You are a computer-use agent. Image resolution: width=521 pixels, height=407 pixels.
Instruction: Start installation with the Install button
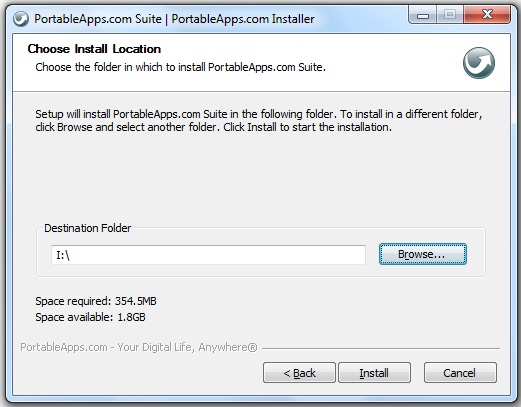pos(374,373)
